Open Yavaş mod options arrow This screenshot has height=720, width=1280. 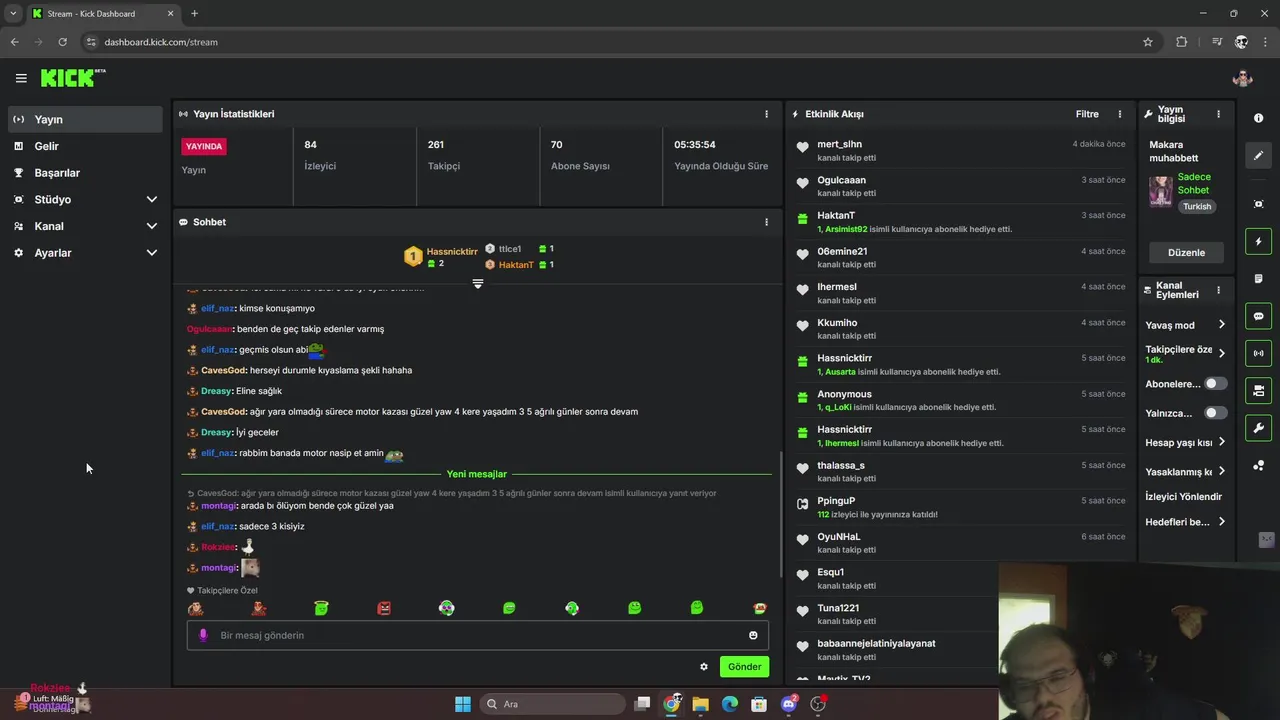[x=1222, y=325]
